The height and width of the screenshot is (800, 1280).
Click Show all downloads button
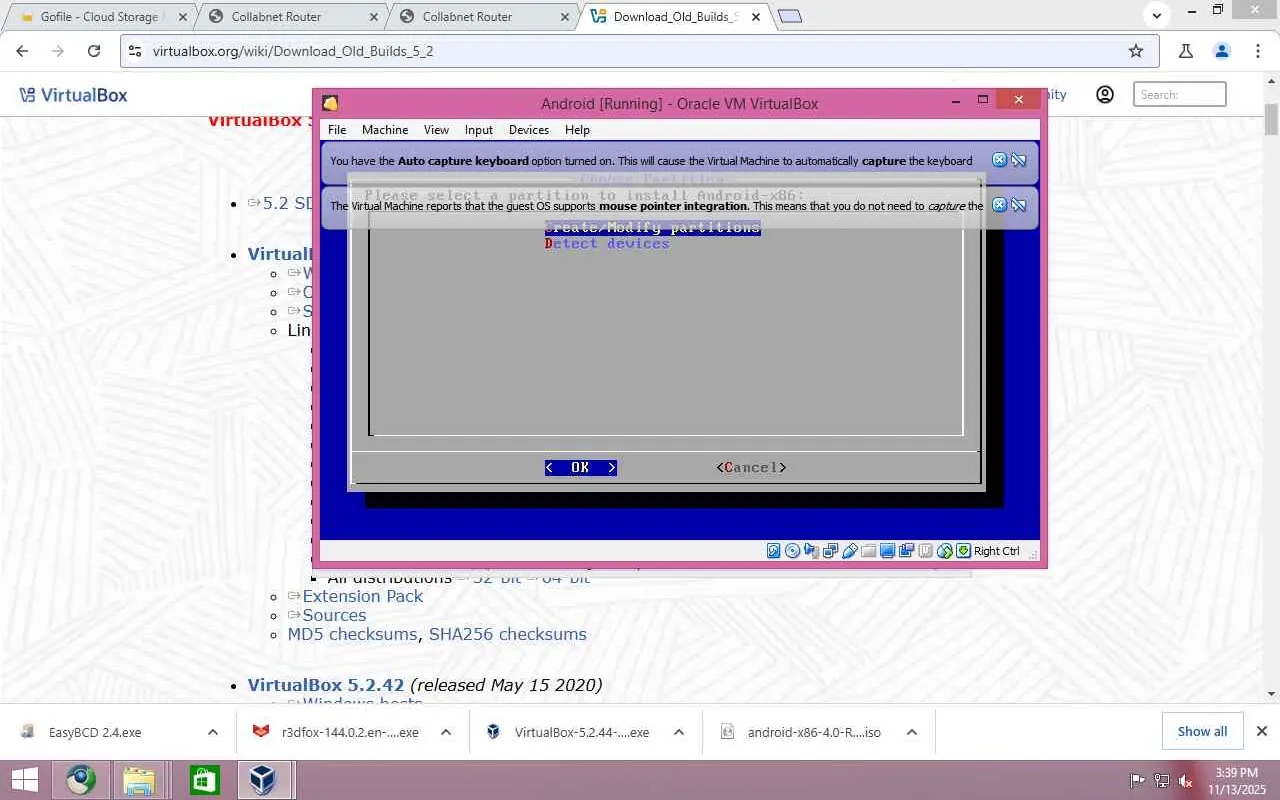(1202, 731)
